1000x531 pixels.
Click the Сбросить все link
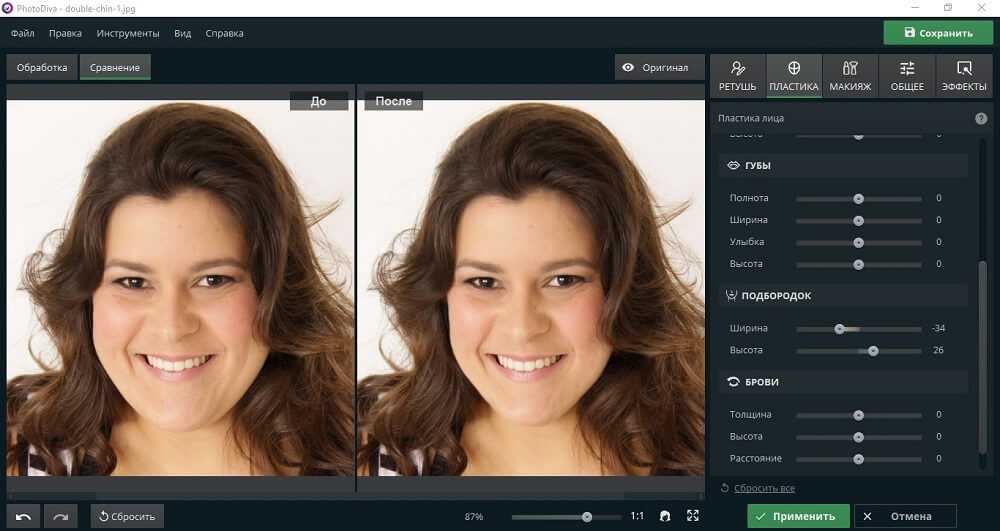764,488
